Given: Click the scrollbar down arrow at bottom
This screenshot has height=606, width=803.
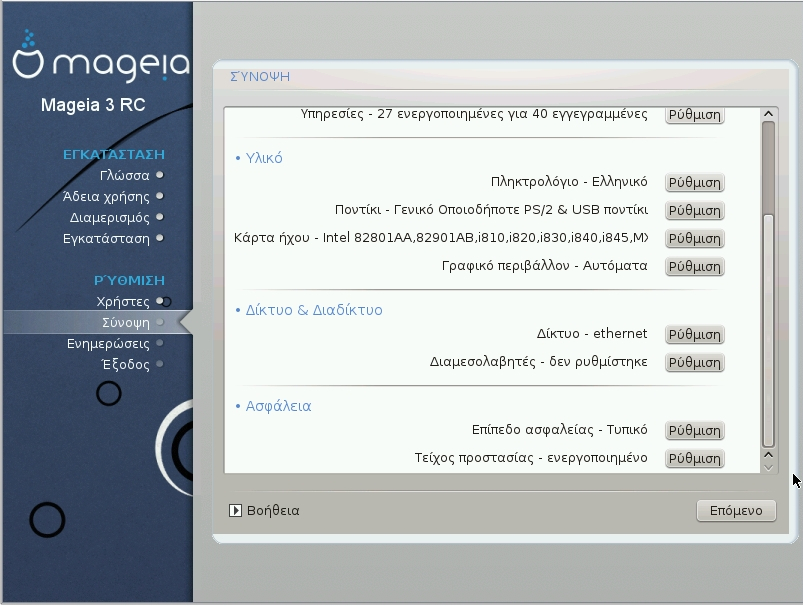Looking at the screenshot, I should [x=768, y=467].
